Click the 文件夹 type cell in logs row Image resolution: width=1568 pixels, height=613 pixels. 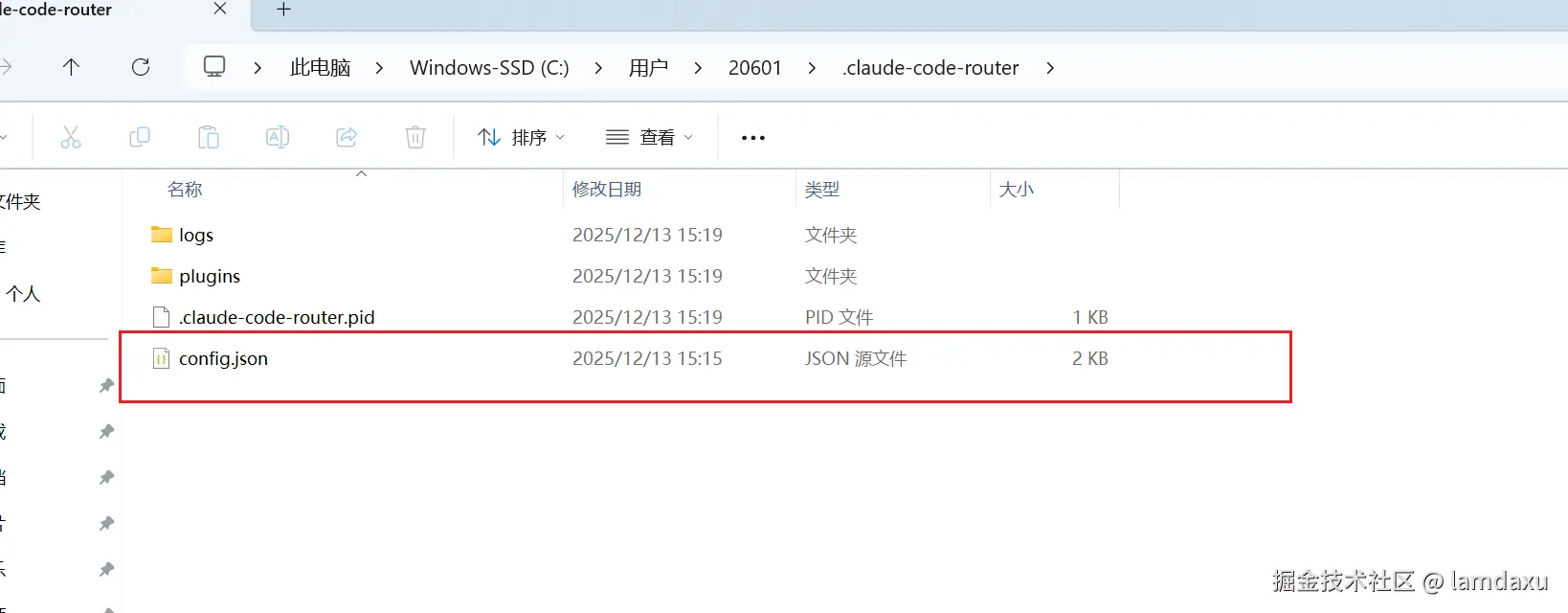point(831,235)
